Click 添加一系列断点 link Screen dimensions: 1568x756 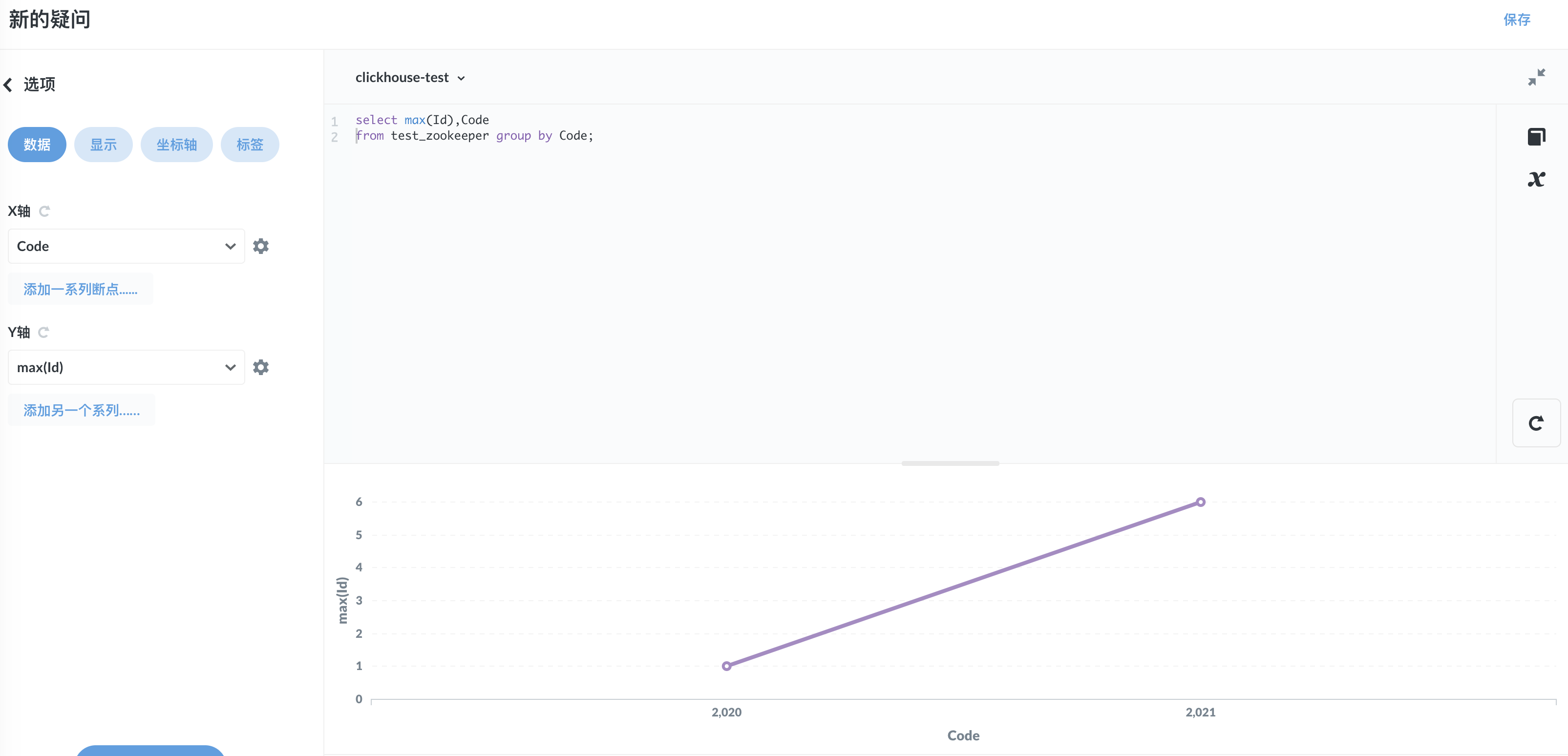point(80,289)
